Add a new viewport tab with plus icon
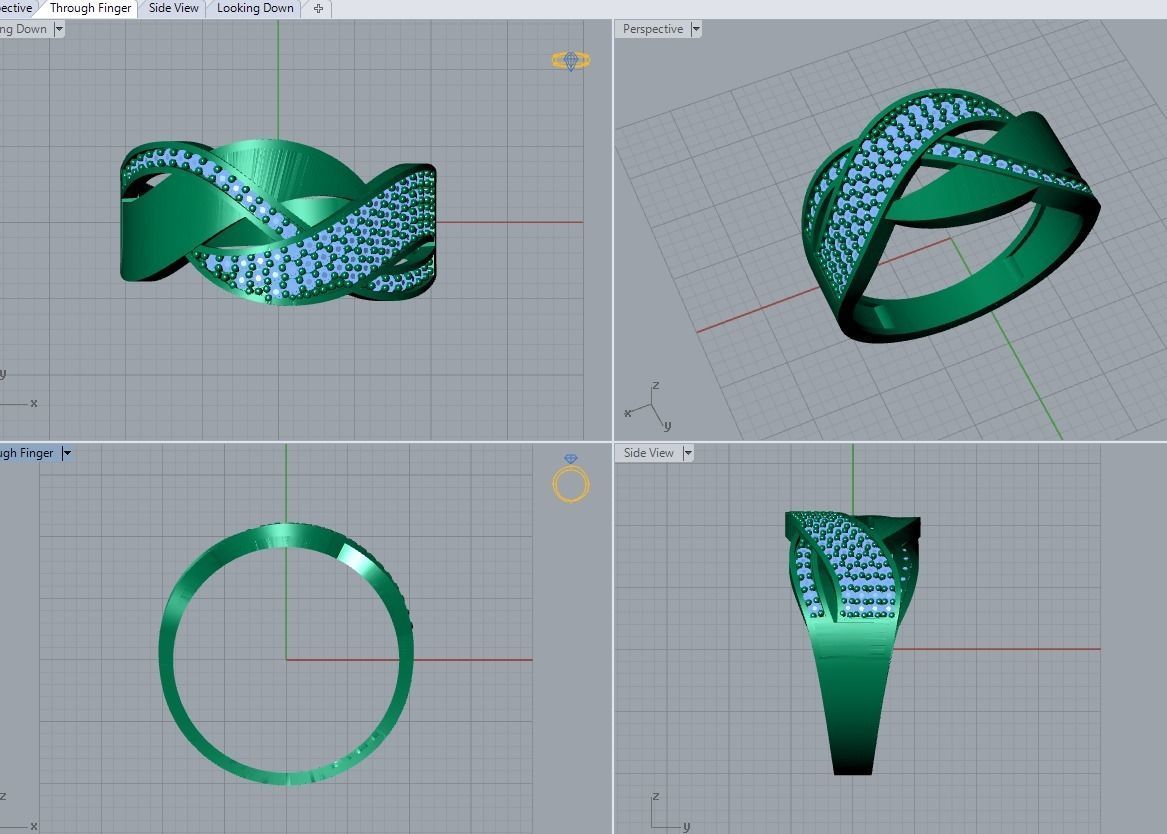The image size is (1167, 834). pos(318,9)
